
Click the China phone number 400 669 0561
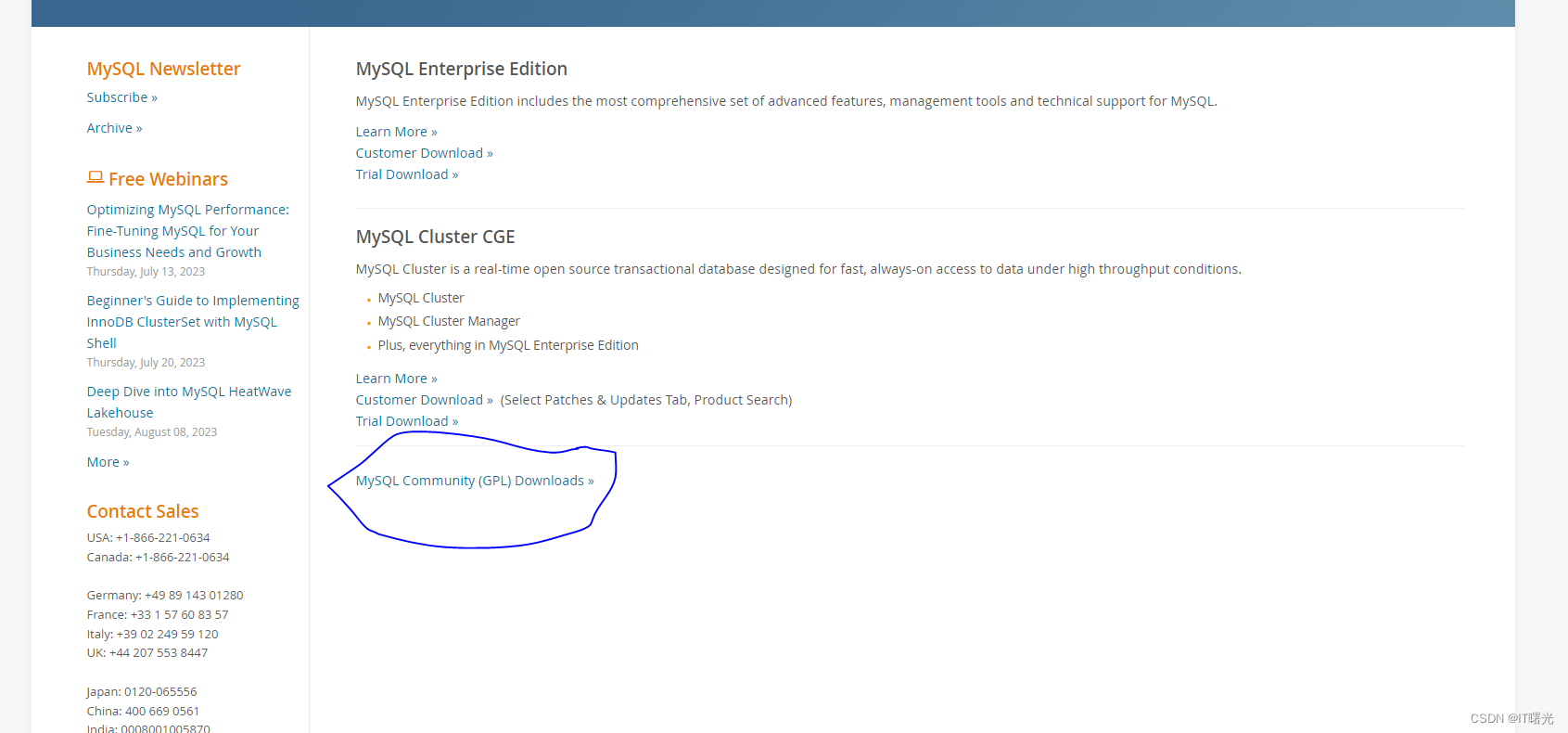[x=162, y=712]
